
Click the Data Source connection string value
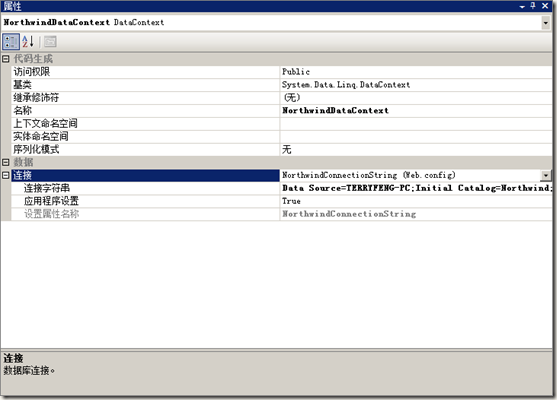click(417, 188)
